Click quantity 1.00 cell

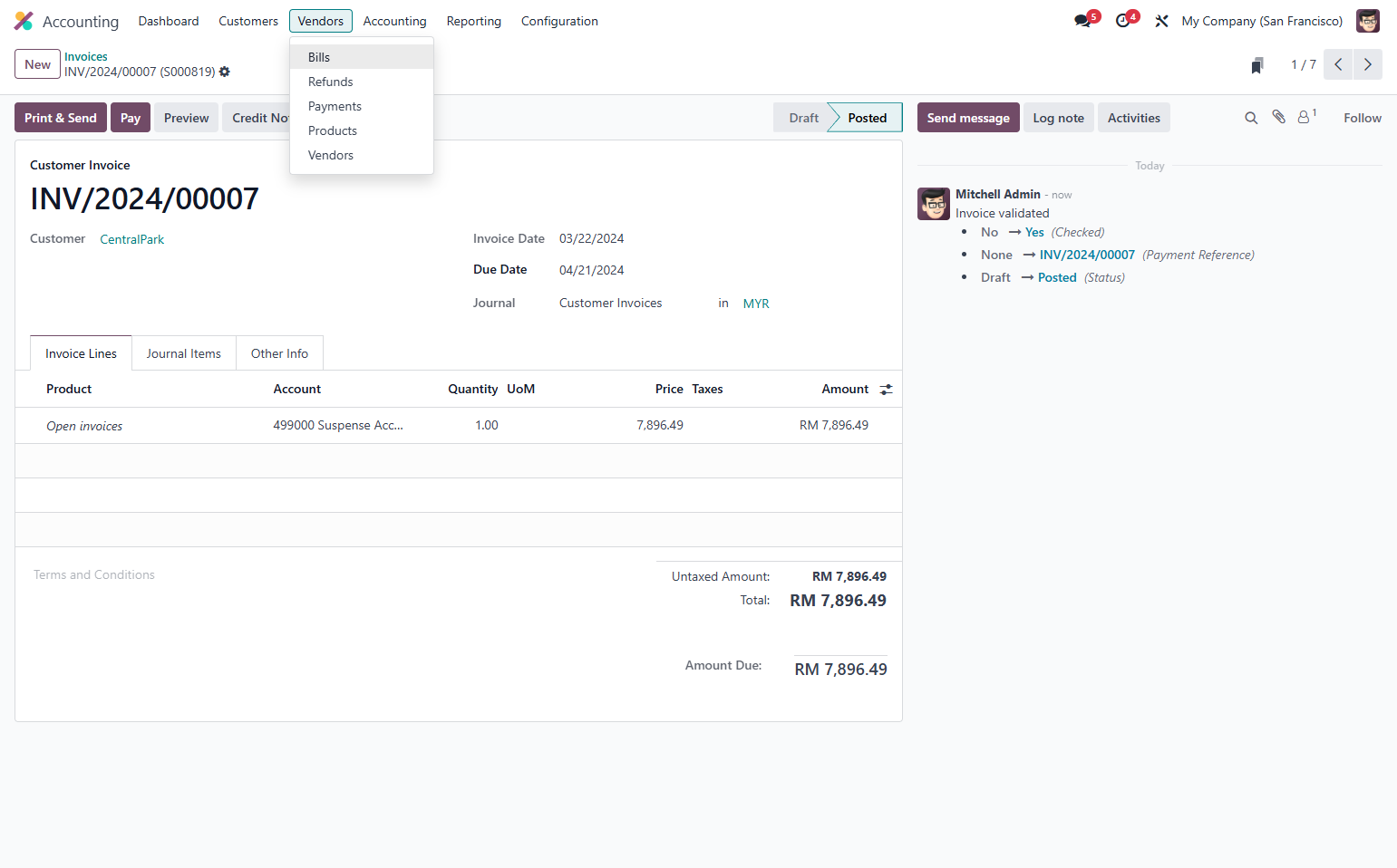pyautogui.click(x=487, y=425)
